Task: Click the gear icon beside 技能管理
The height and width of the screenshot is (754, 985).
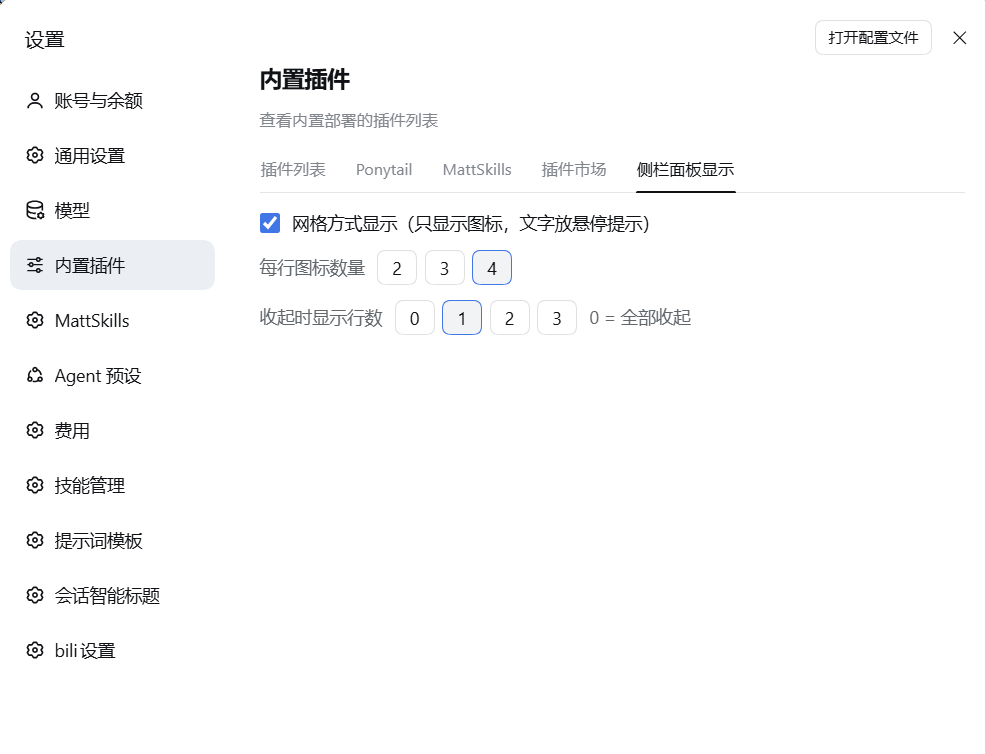Action: [35, 485]
